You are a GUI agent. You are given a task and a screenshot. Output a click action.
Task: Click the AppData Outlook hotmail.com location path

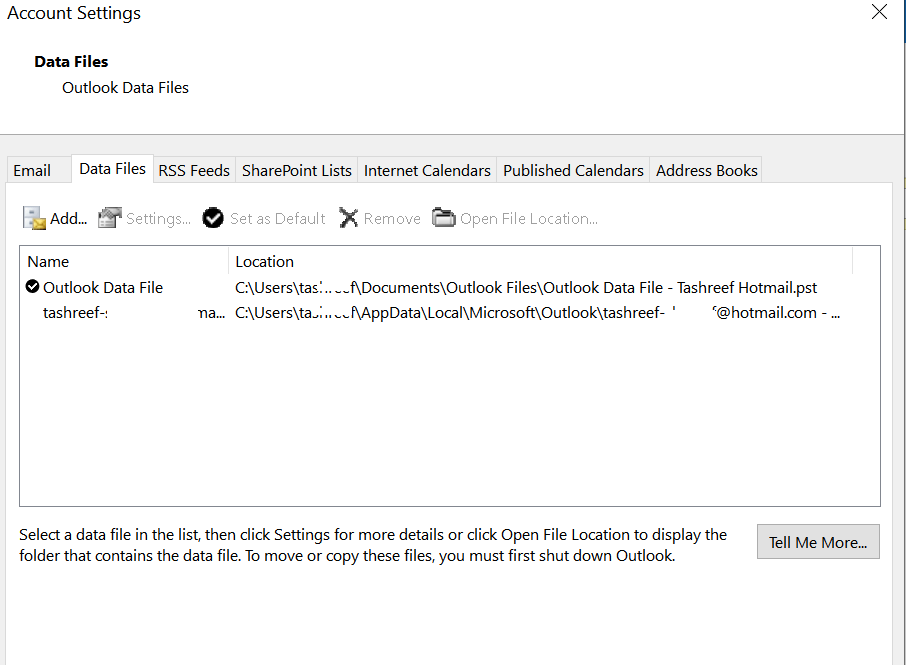click(537, 312)
